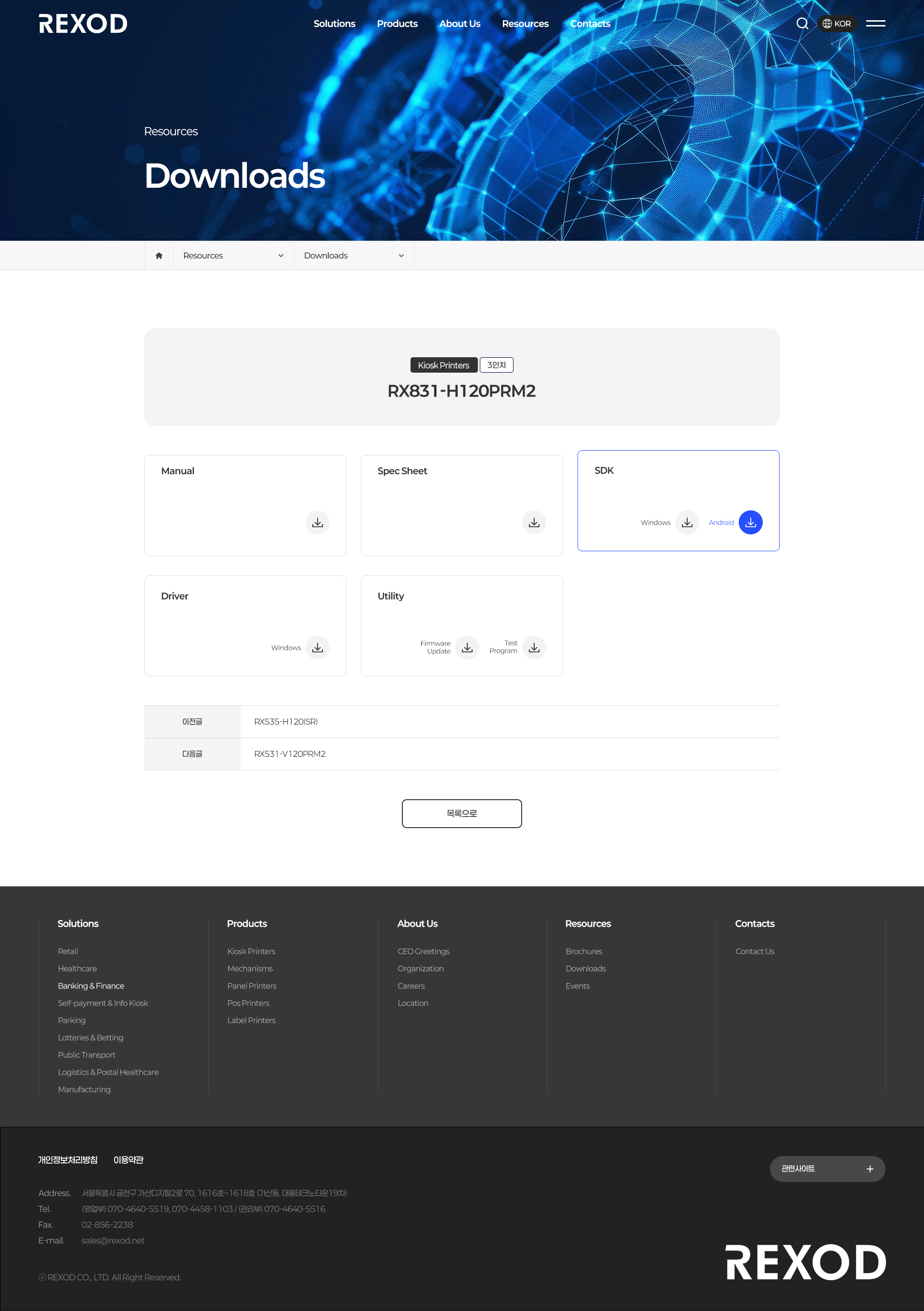Download the Windows SDK
This screenshot has width=924, height=1311.
[687, 522]
